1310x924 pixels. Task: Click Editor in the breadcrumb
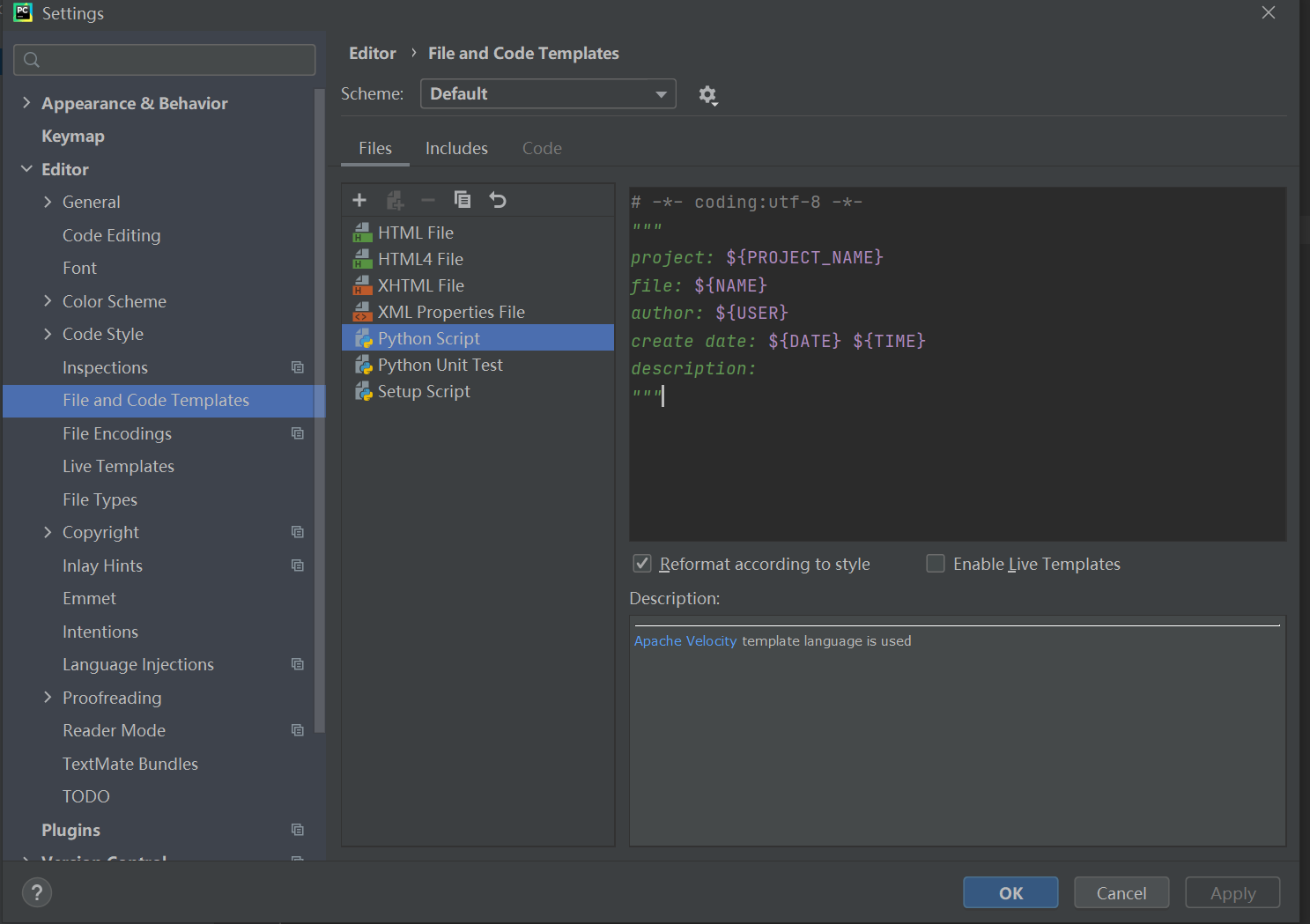[x=373, y=54]
